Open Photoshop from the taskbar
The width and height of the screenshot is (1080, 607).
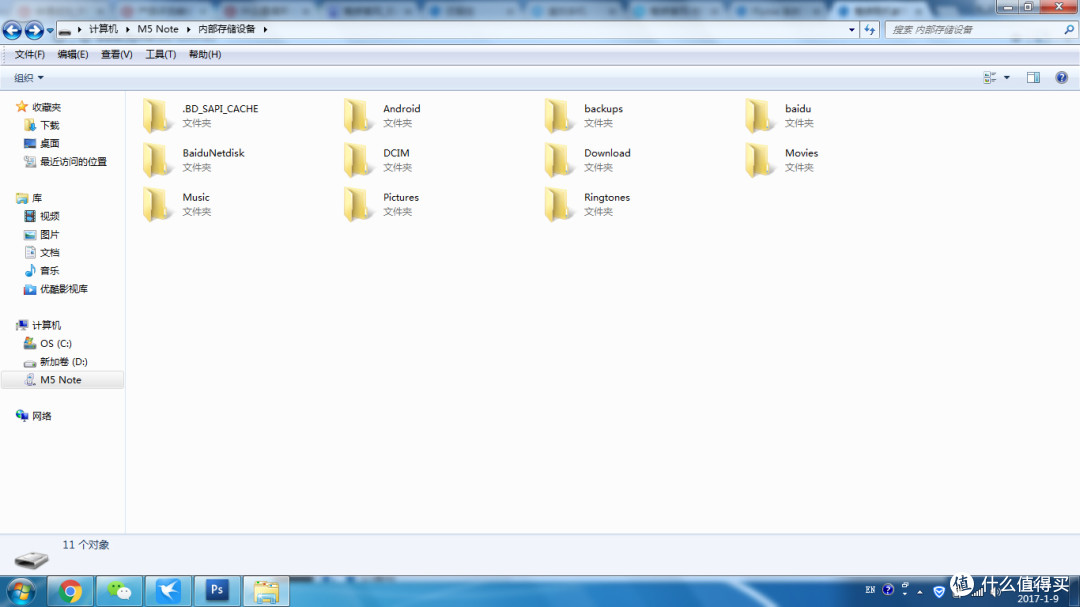click(x=217, y=591)
